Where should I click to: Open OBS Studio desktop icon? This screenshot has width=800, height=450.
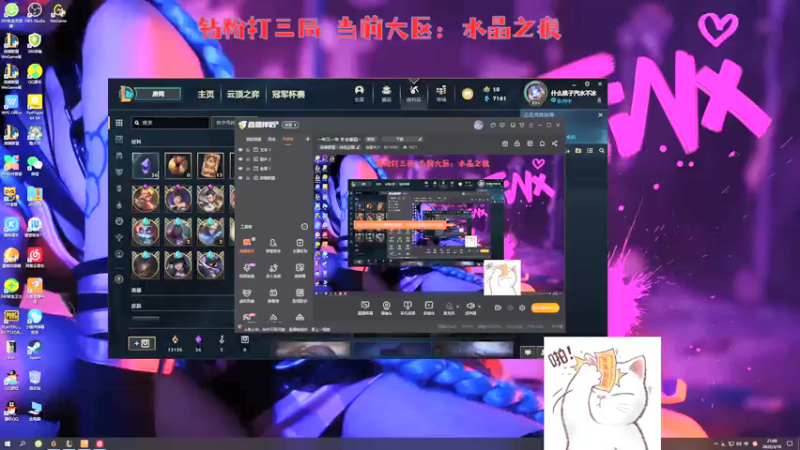pyautogui.click(x=35, y=12)
